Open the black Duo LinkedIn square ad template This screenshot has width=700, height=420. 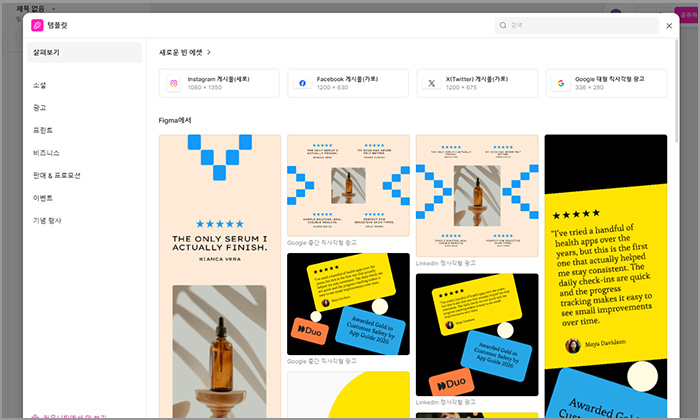[x=477, y=335]
